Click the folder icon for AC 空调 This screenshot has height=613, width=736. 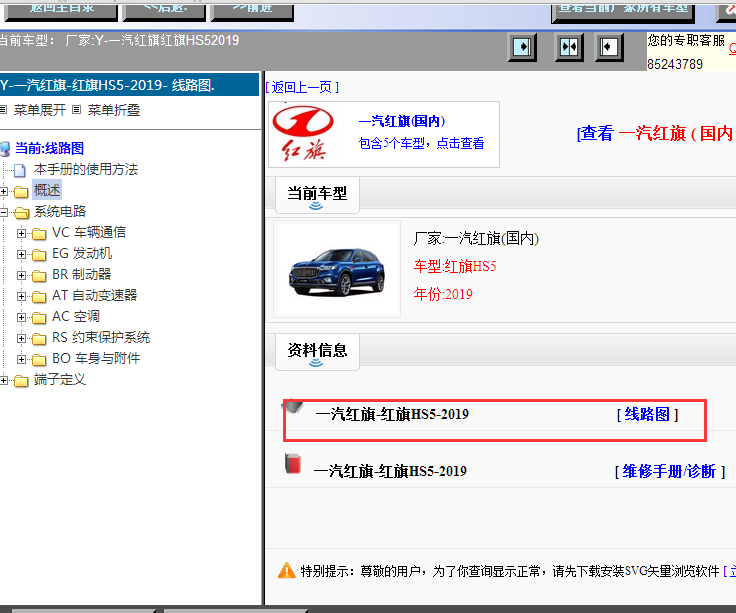39,318
